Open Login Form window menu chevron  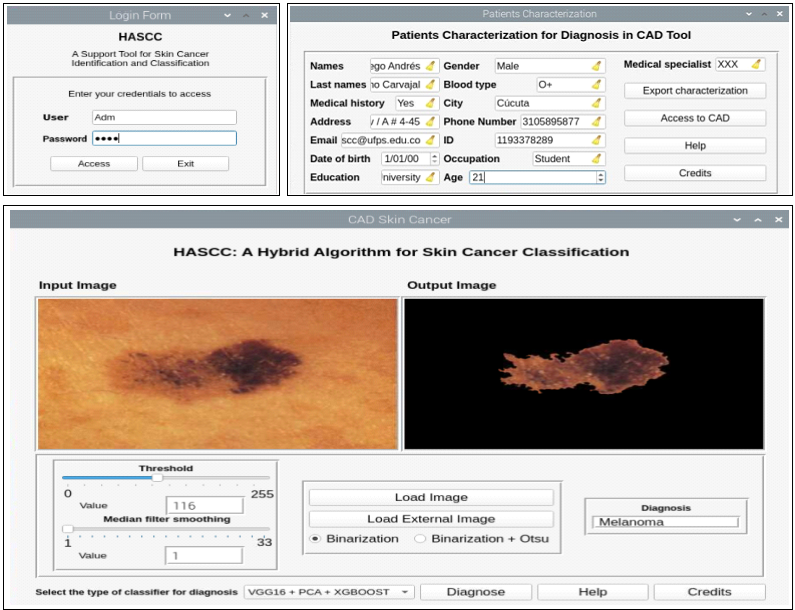[x=228, y=16]
